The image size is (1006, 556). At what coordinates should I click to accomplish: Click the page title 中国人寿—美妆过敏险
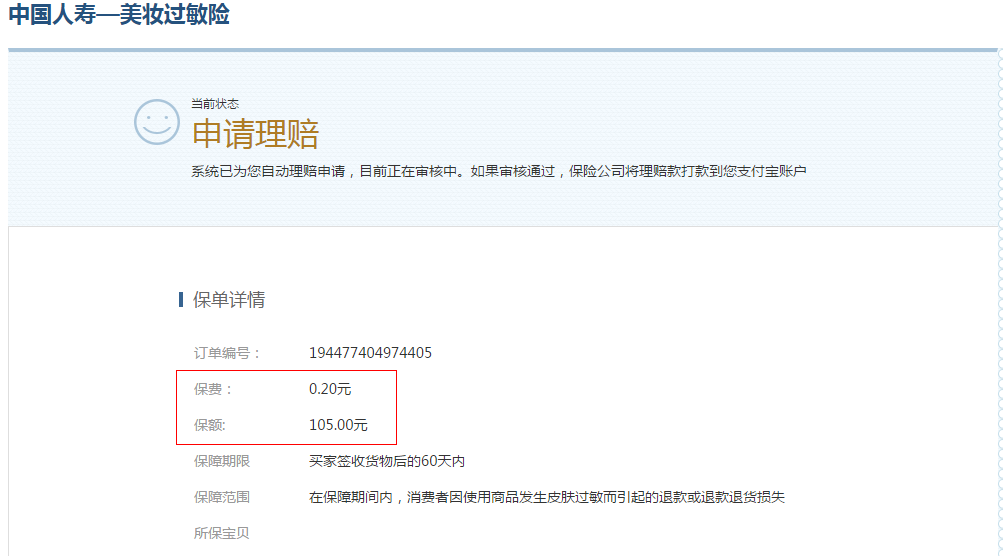[x=119, y=14]
